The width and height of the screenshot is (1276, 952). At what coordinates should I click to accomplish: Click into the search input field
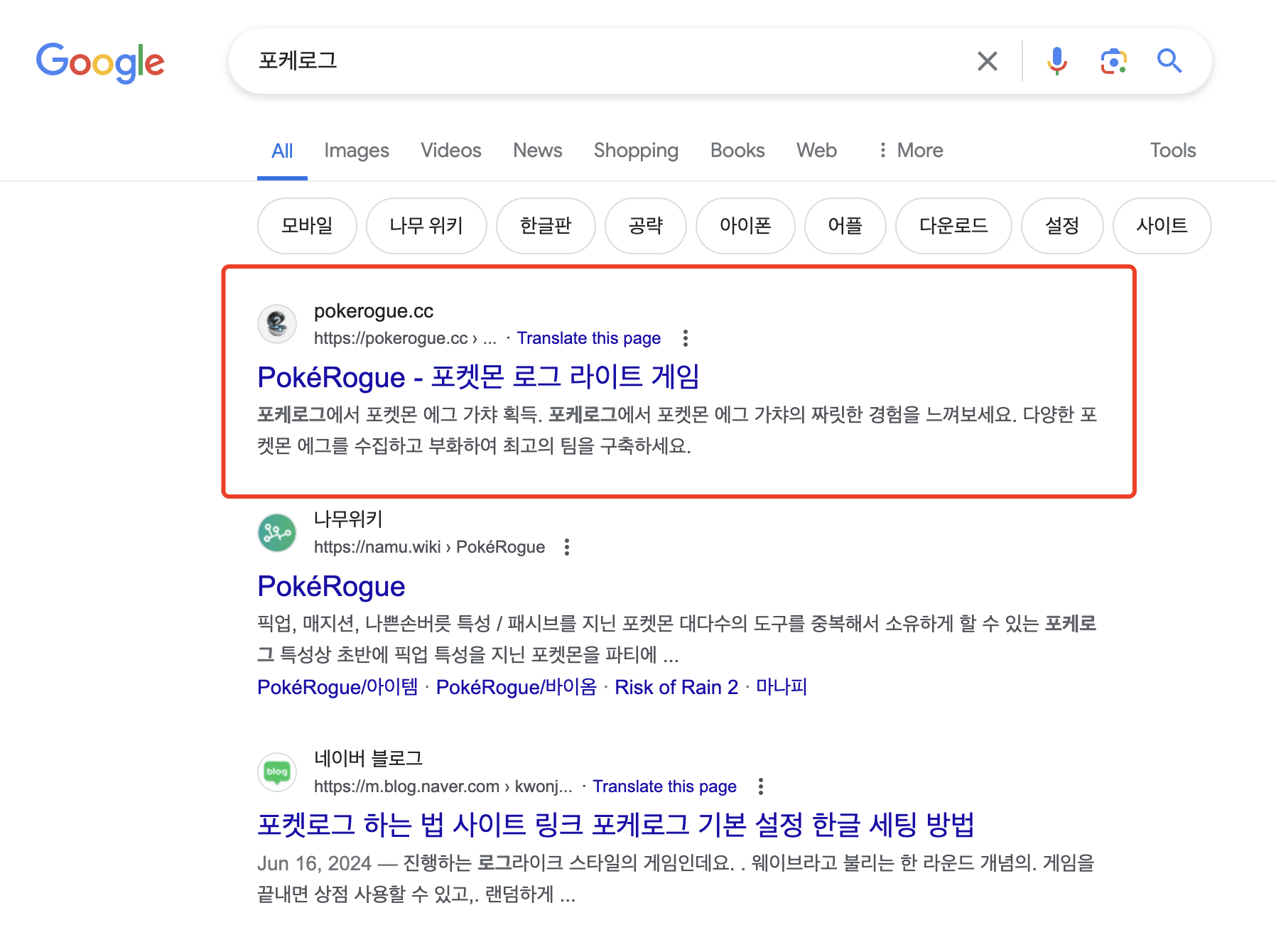coord(604,61)
